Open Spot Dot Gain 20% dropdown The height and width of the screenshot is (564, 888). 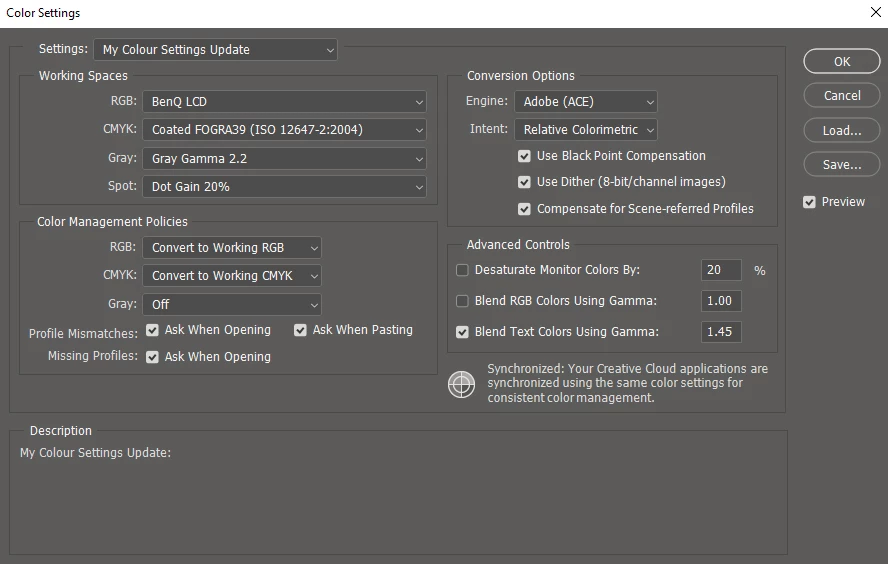(x=284, y=187)
